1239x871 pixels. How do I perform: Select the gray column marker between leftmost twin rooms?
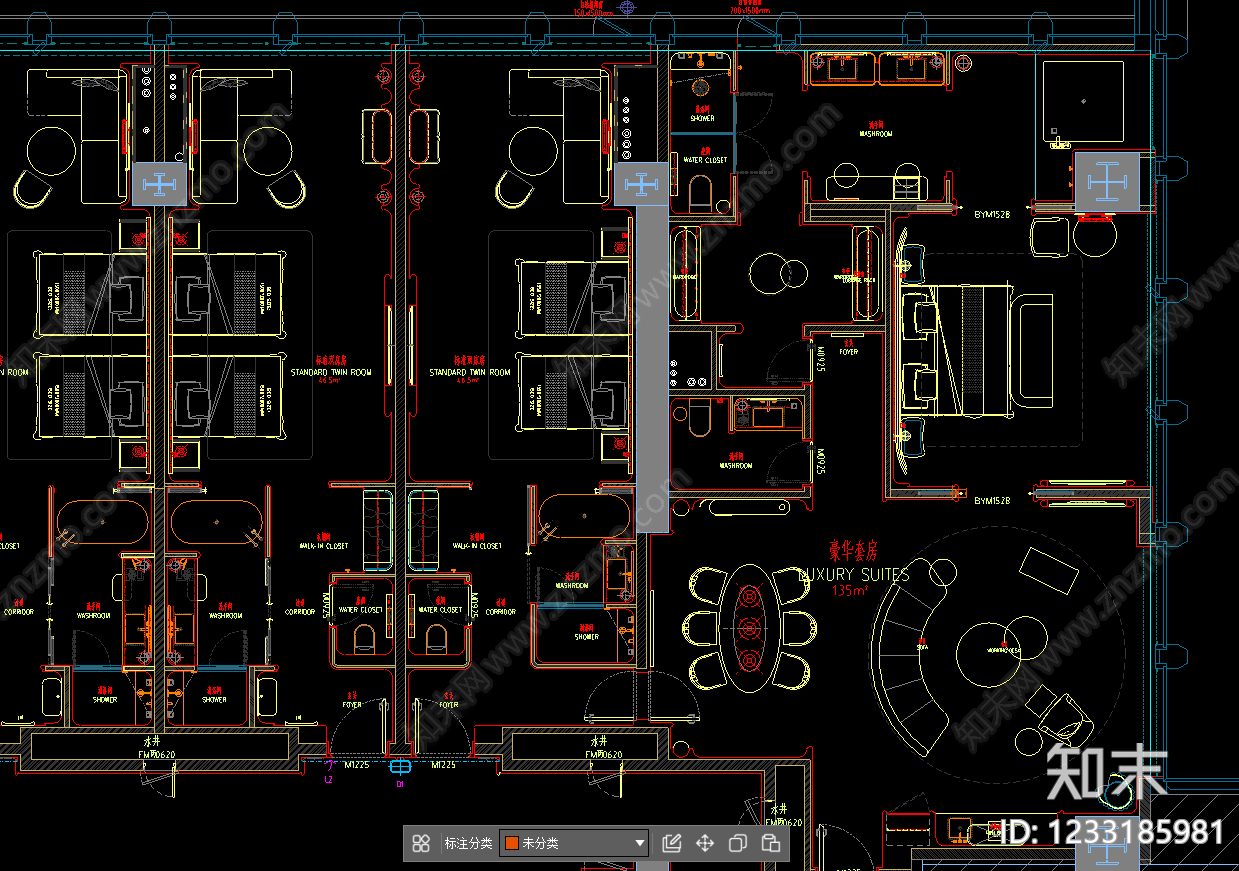point(159,184)
